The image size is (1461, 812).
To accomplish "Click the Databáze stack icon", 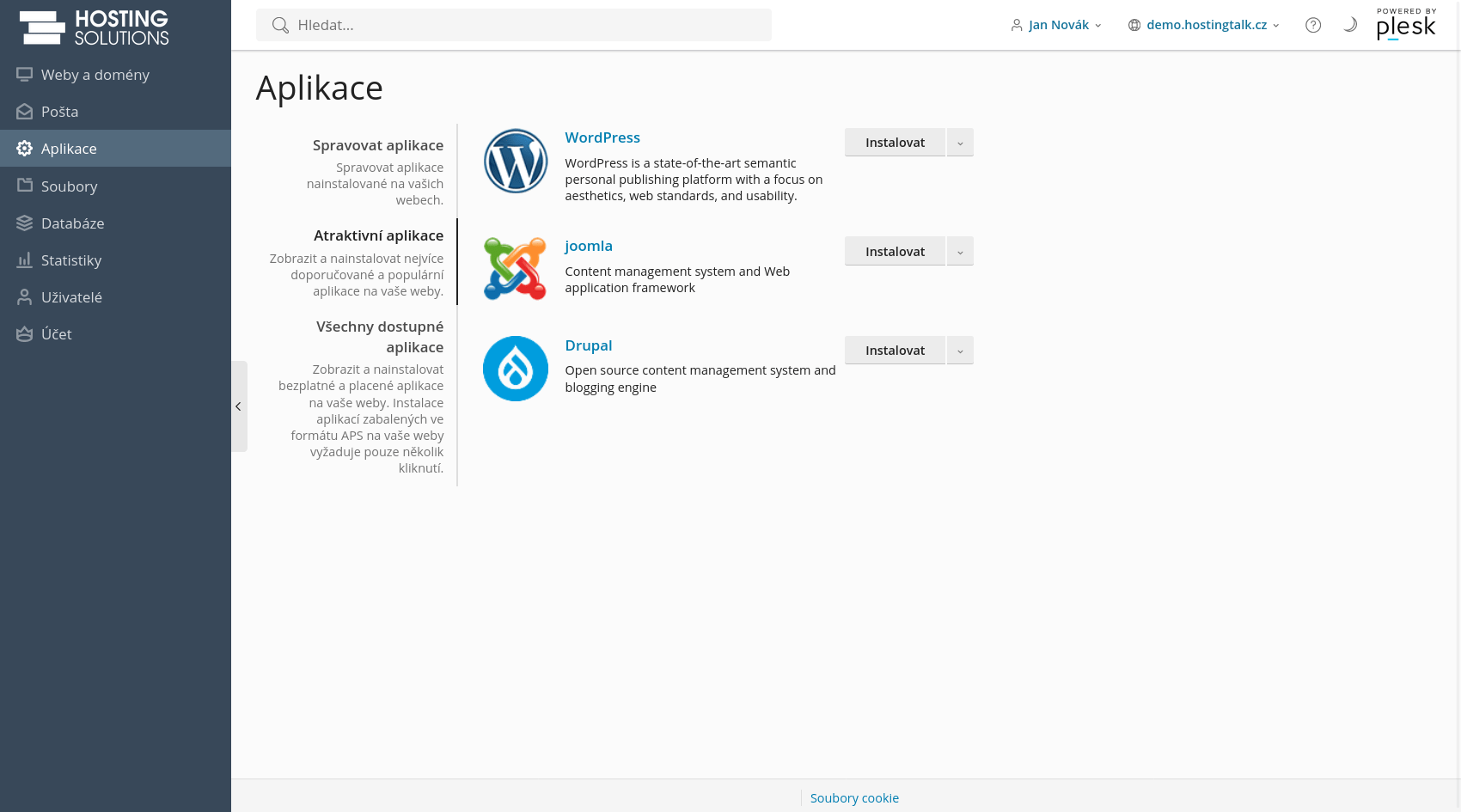I will click(x=24, y=223).
